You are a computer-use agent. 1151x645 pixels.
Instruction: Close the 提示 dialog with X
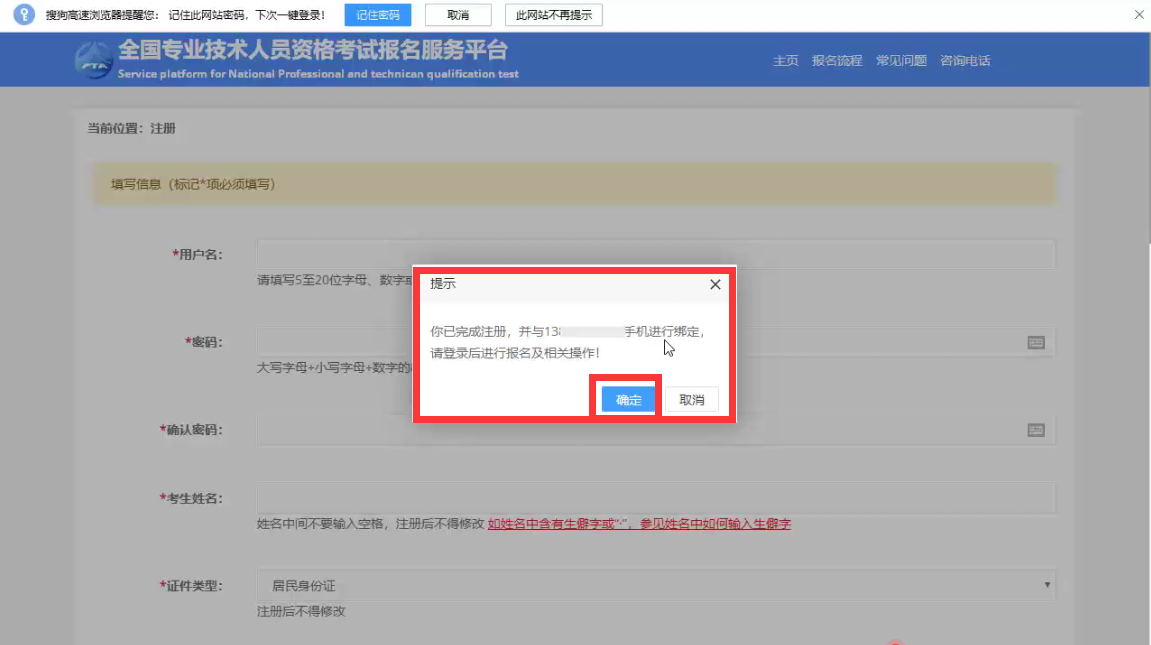coord(715,285)
